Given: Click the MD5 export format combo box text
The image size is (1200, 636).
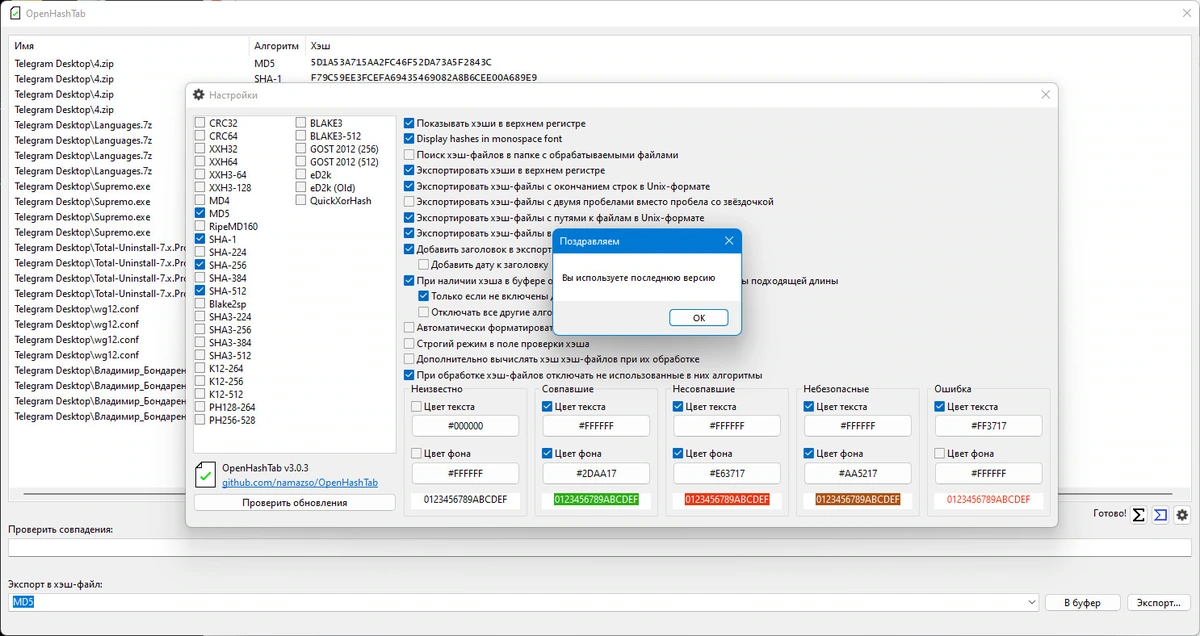Looking at the screenshot, I should (x=23, y=602).
